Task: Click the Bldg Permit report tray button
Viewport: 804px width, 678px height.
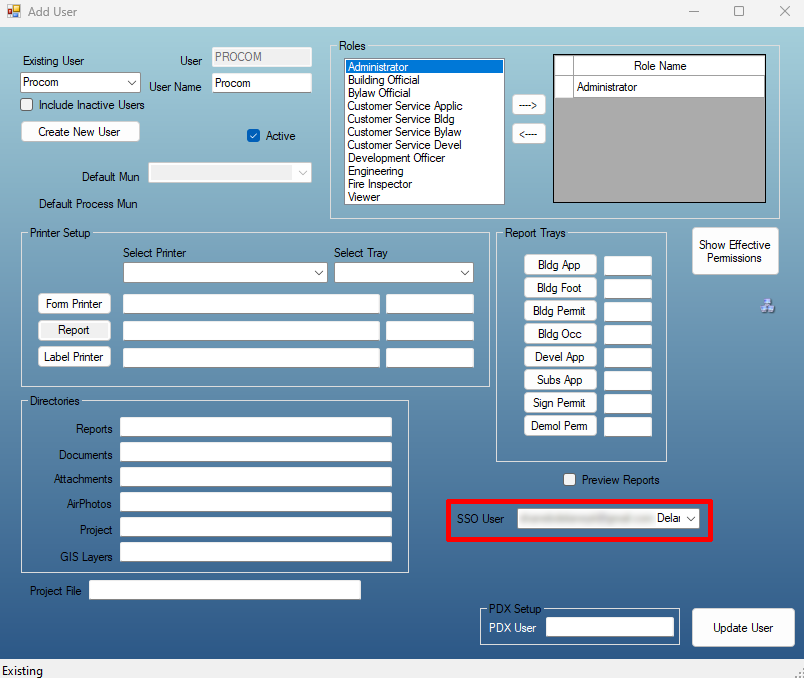Action: pos(560,310)
